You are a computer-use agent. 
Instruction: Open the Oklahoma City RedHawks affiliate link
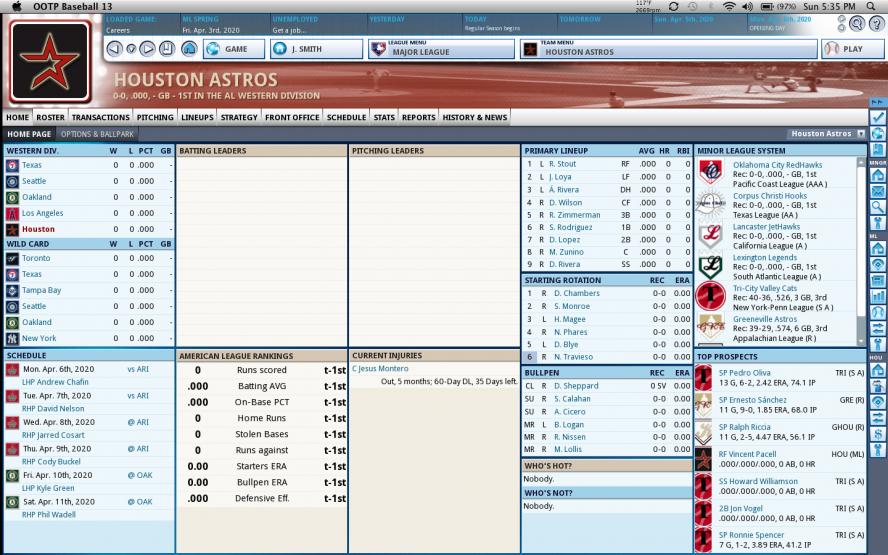(778, 165)
